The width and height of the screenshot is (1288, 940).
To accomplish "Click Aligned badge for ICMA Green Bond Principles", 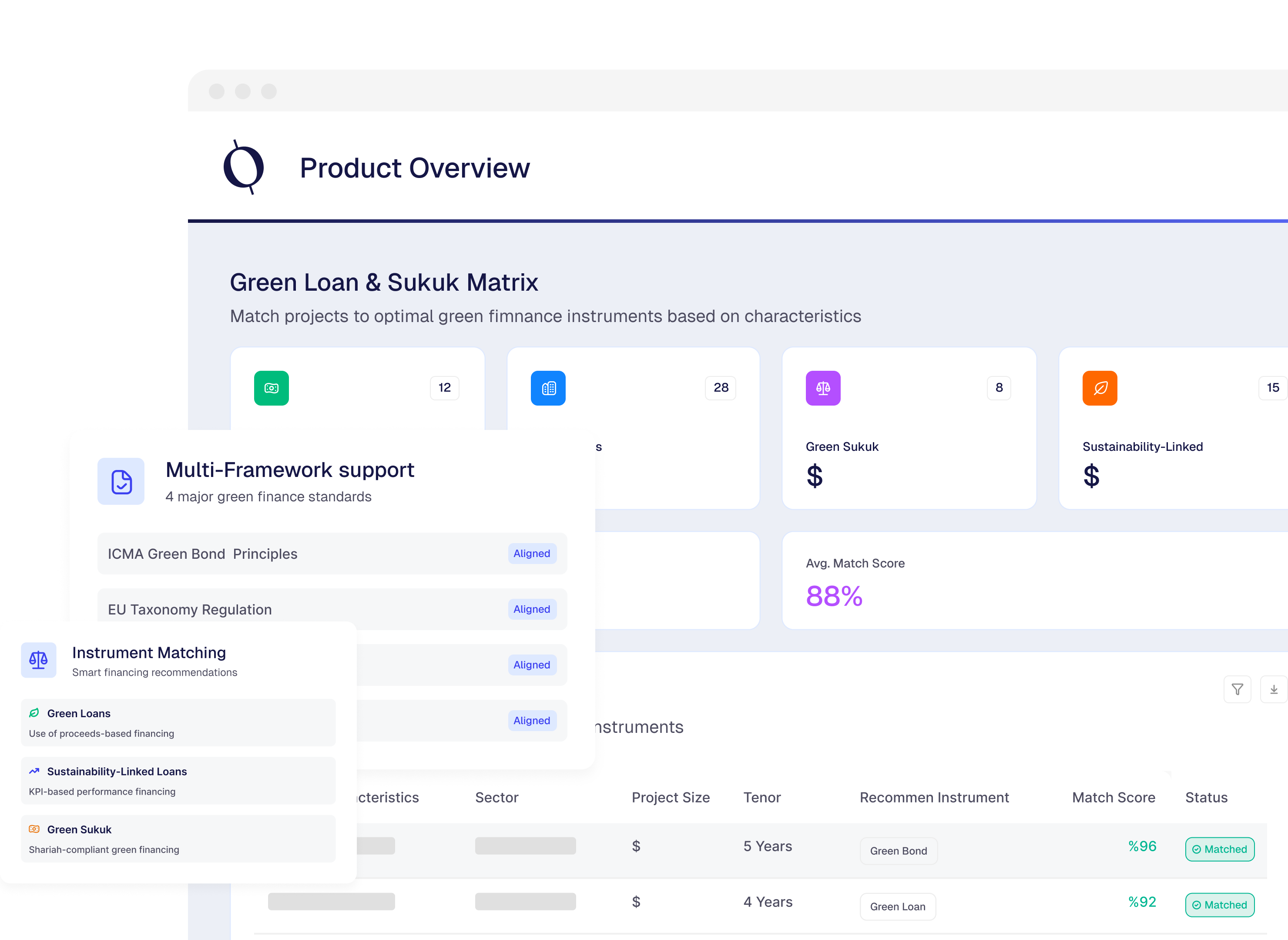I will point(531,554).
